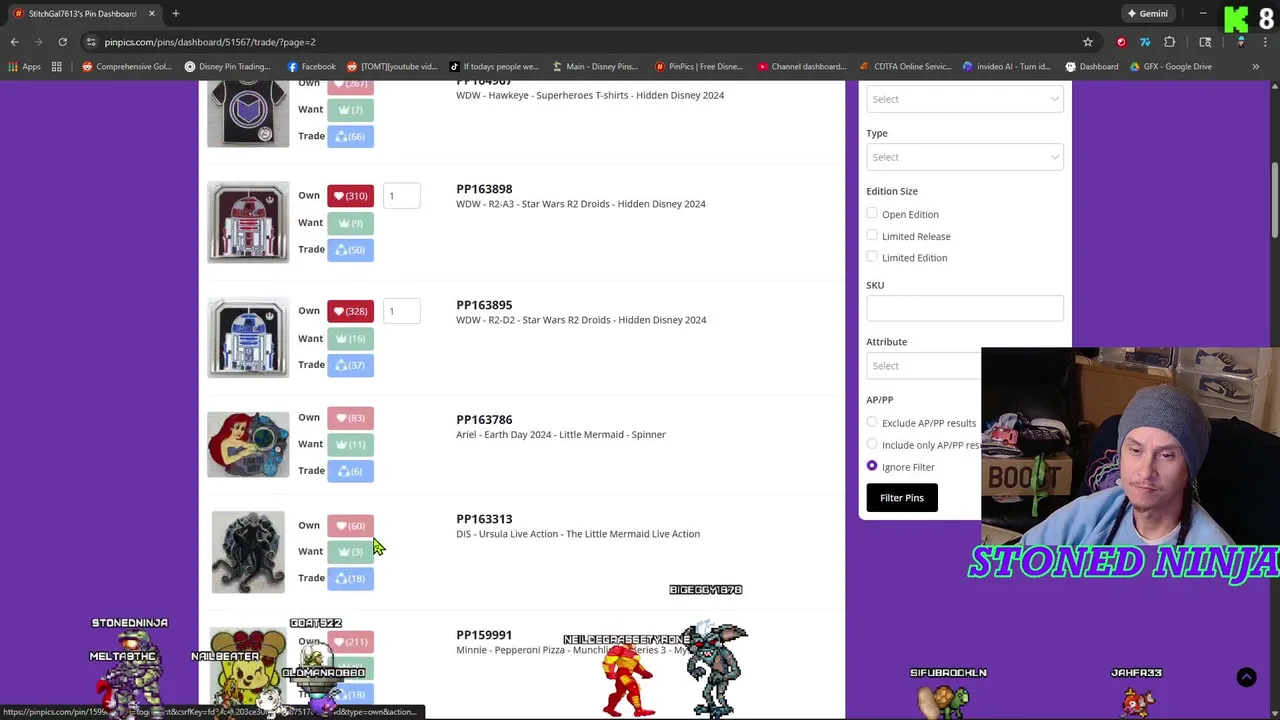Click the Want crown button showing (9)

(350, 223)
